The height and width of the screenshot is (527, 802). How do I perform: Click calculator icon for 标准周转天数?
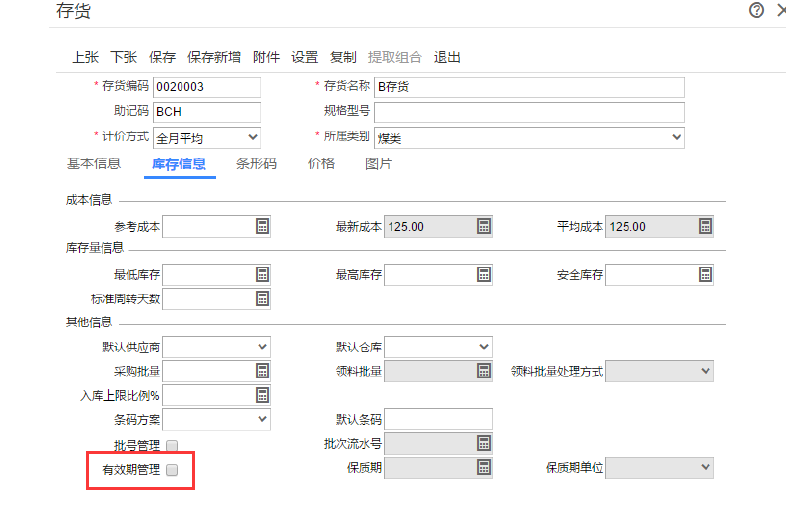point(262,298)
